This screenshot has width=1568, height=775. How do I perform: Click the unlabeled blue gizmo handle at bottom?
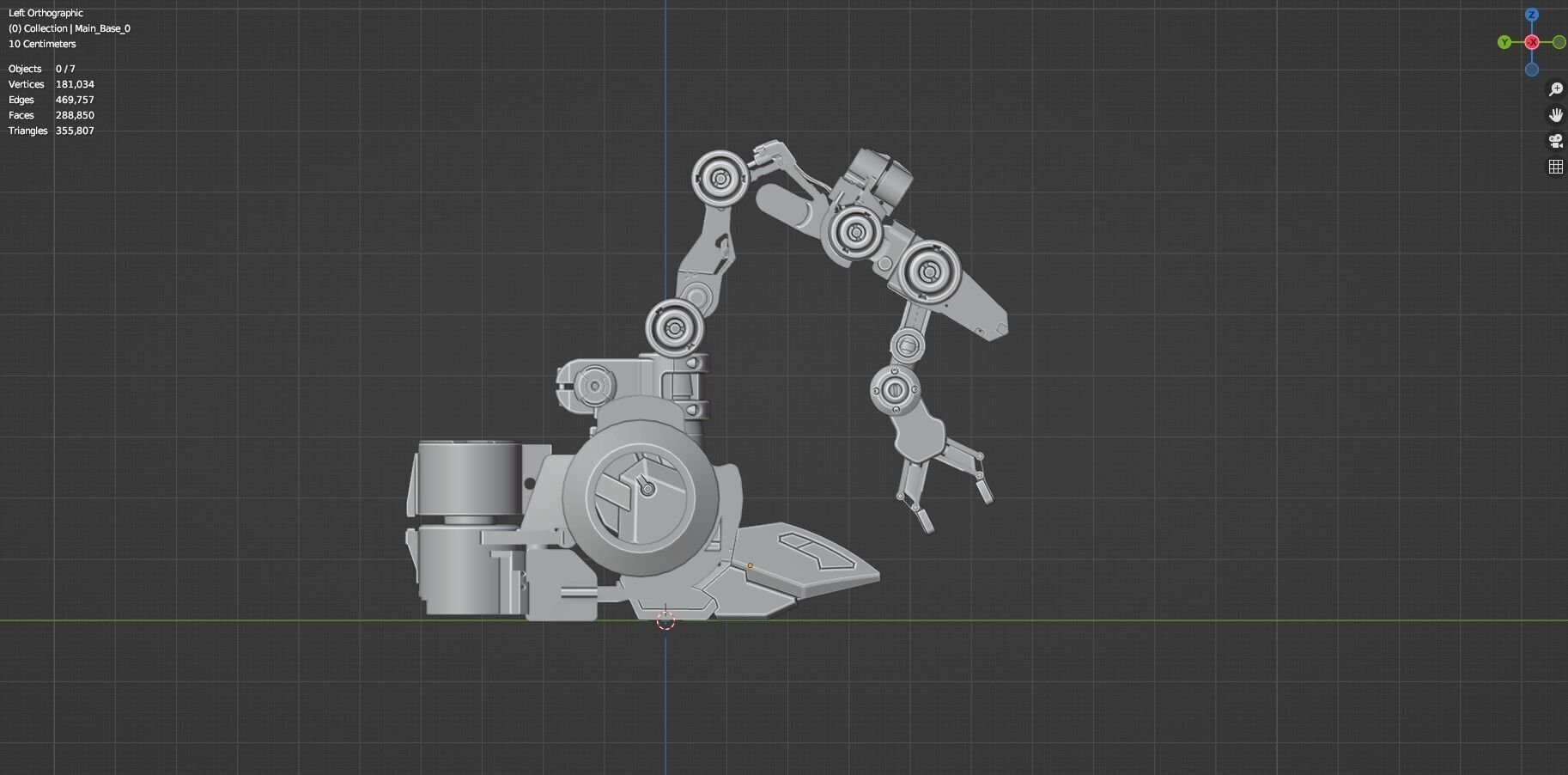(x=1532, y=70)
